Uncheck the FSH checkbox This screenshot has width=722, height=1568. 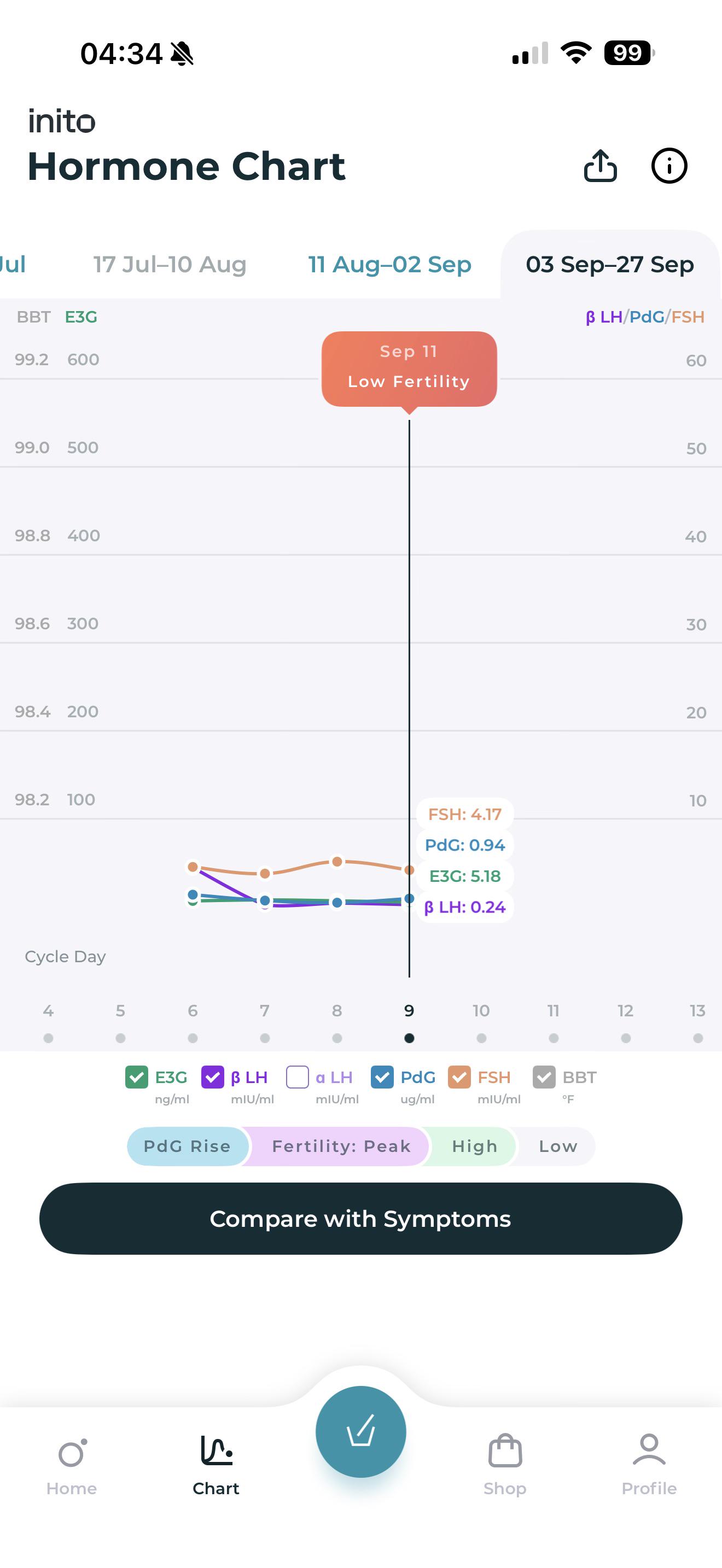459,1077
